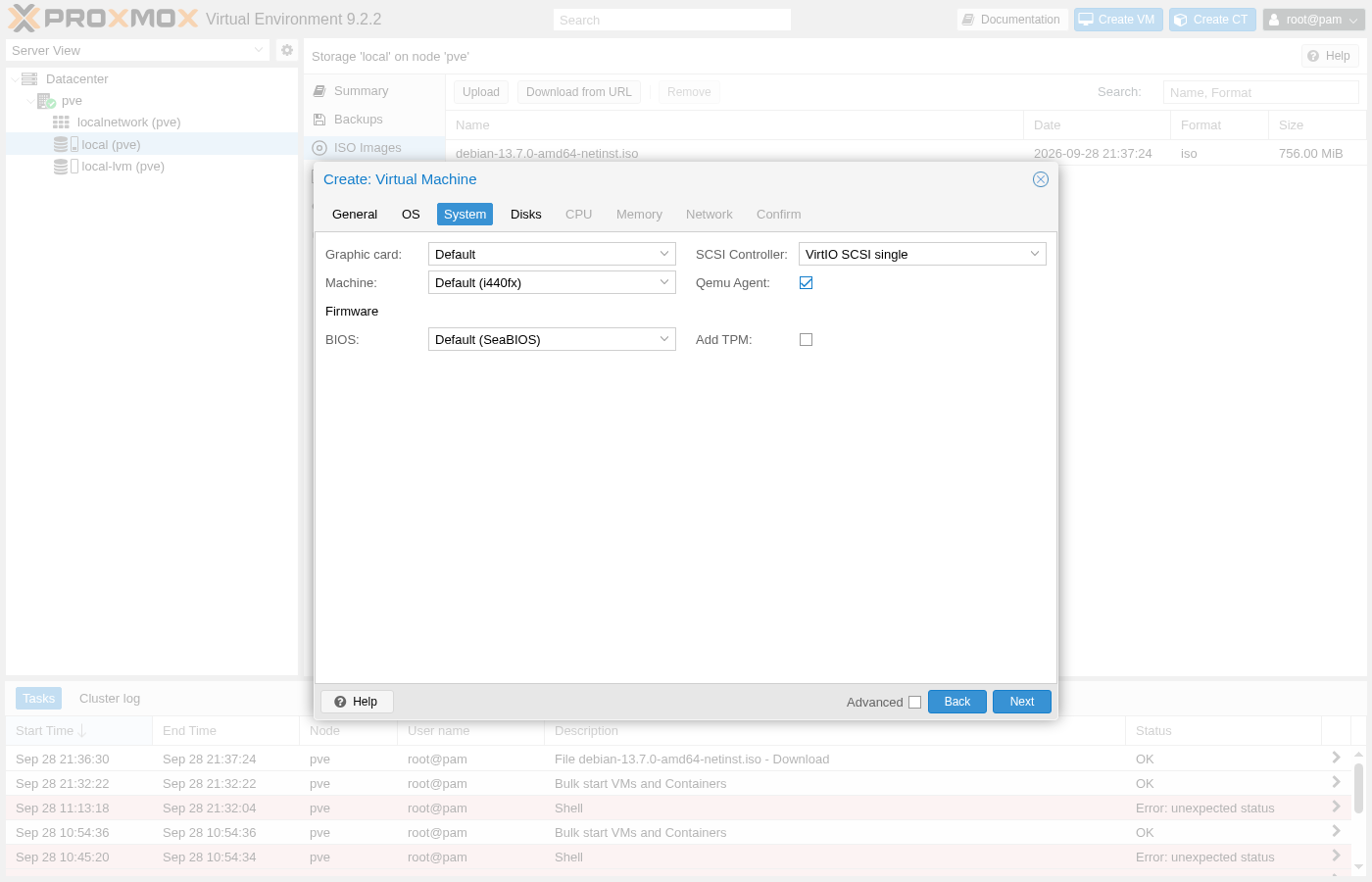Click the End Time column header
This screenshot has height=882, width=1372.
click(225, 731)
